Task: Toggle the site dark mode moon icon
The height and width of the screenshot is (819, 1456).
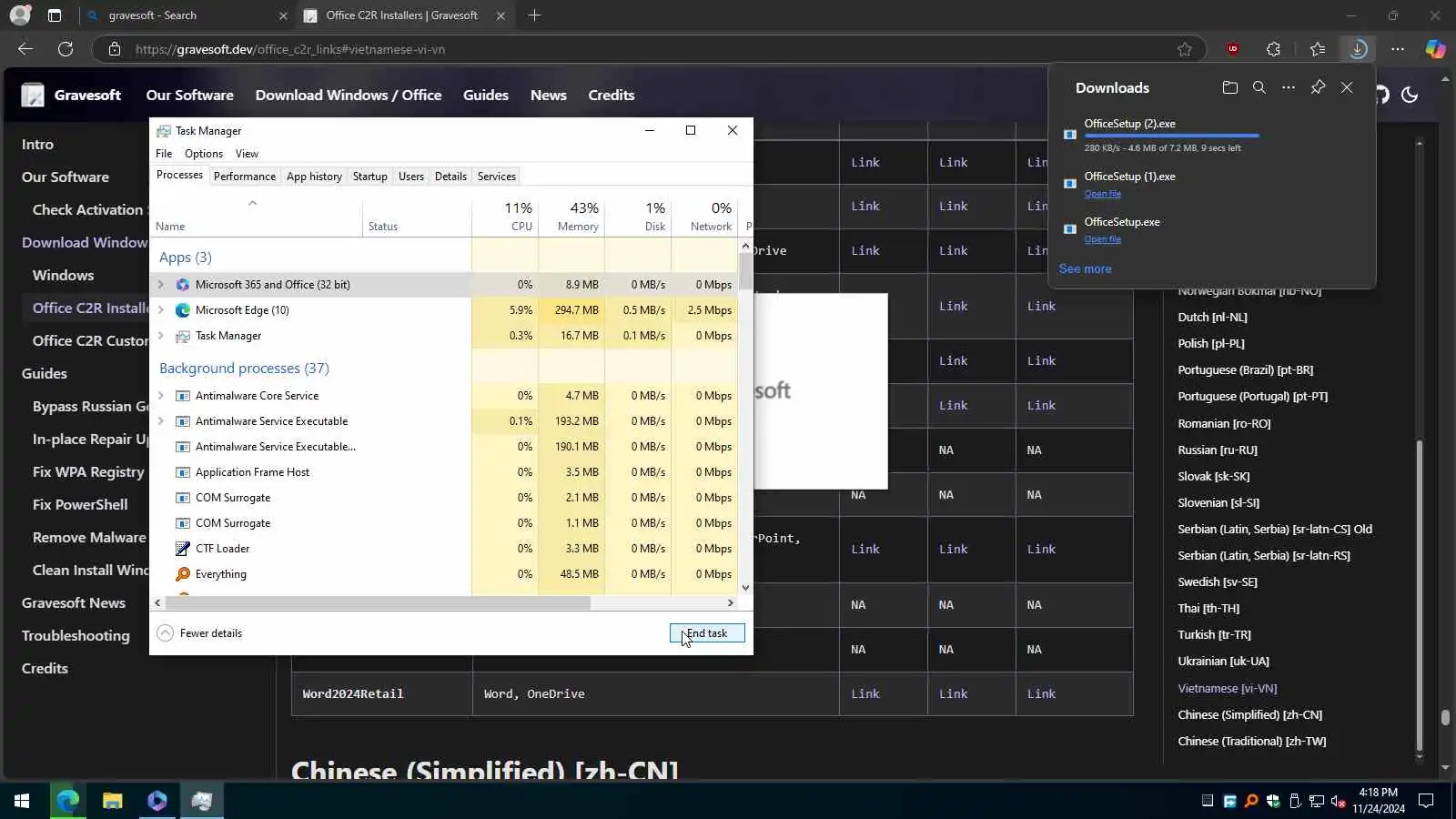Action: pos(1410,95)
